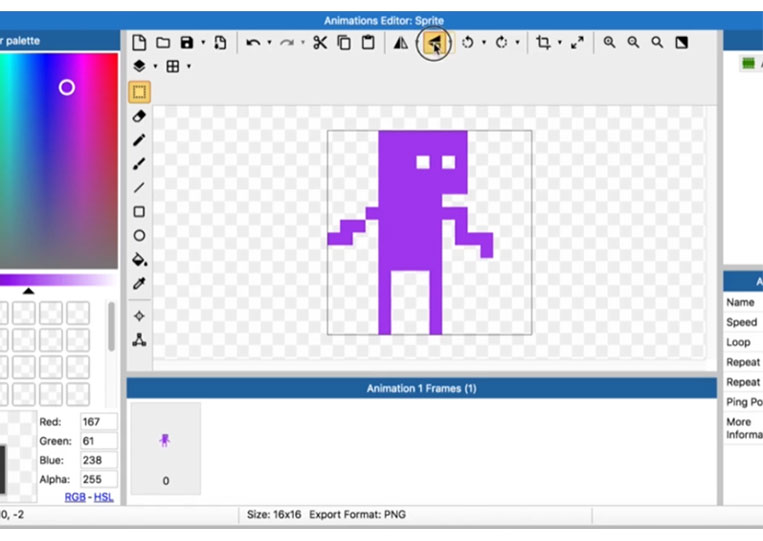Click the green animation icon in right panel
Image resolution: width=763 pixels, height=541 pixels.
pyautogui.click(x=748, y=63)
